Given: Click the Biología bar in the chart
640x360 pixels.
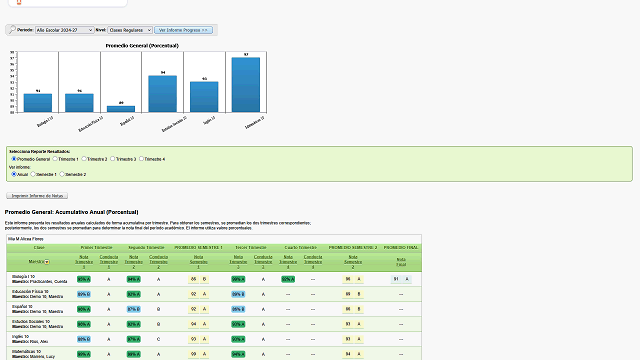Looking at the screenshot, I should tap(38, 103).
